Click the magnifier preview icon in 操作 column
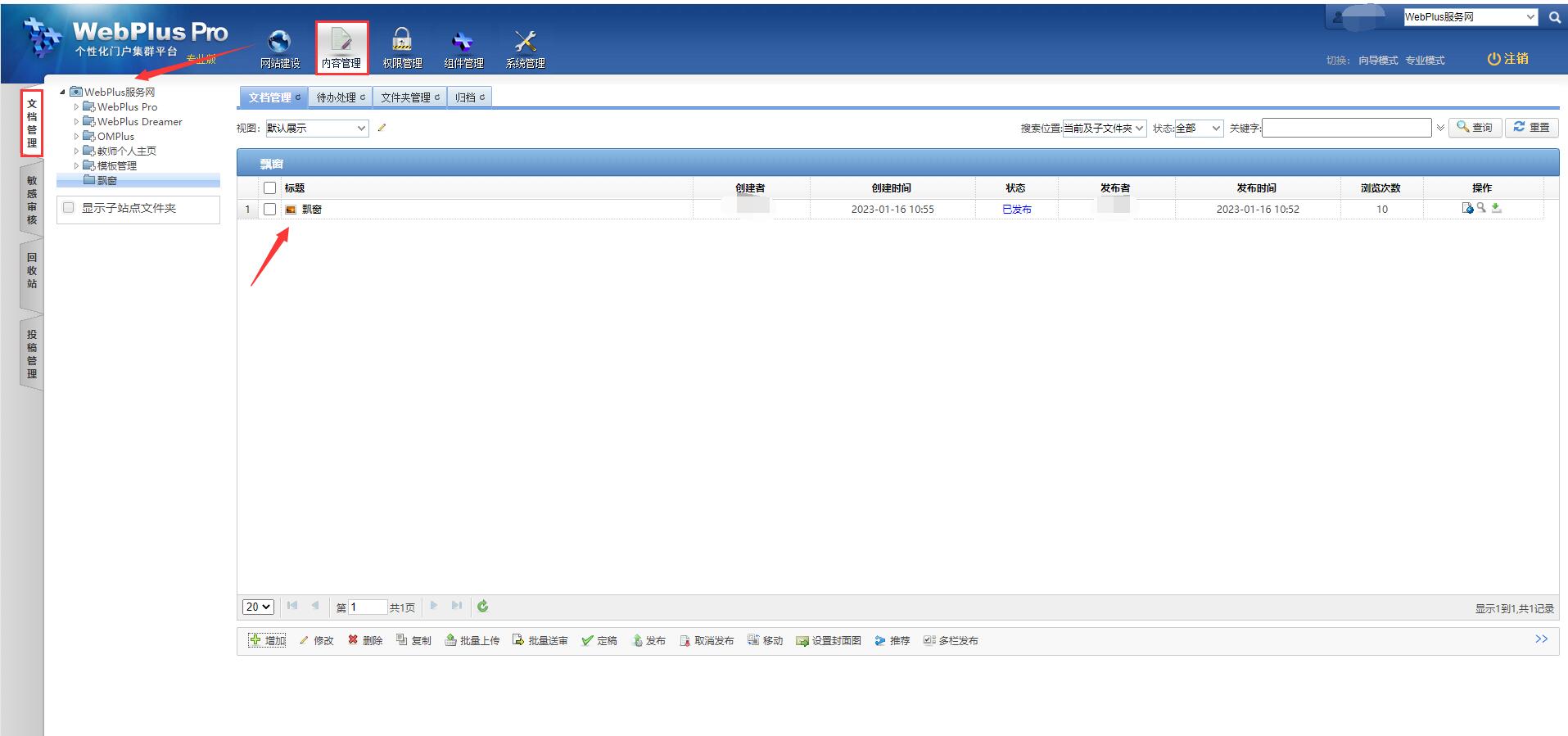This screenshot has height=736, width=1568. pyautogui.click(x=1481, y=209)
